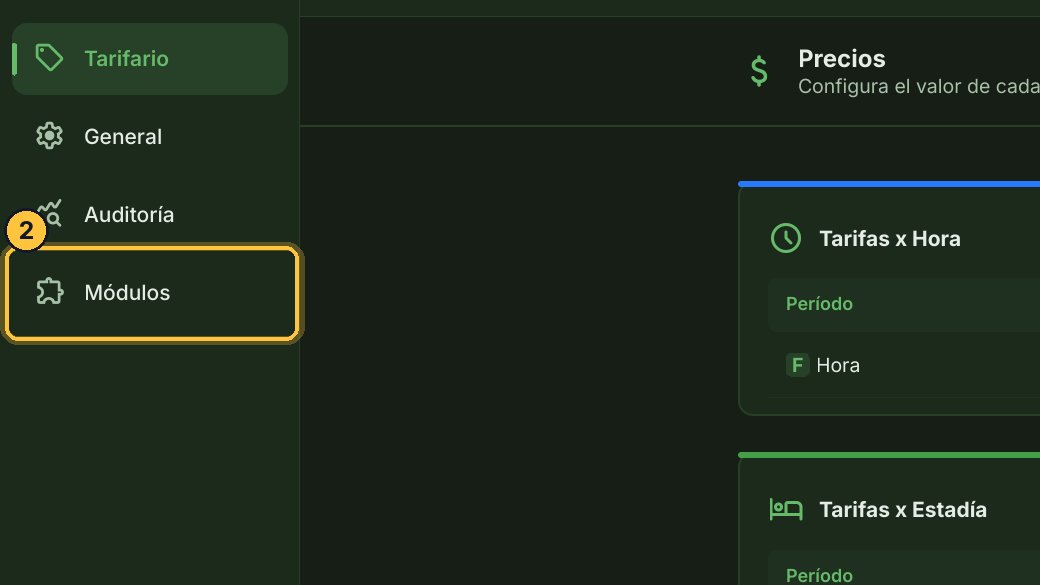This screenshot has width=1040, height=585.
Task: Click the Tarifario price tag icon
Action: 49,58
